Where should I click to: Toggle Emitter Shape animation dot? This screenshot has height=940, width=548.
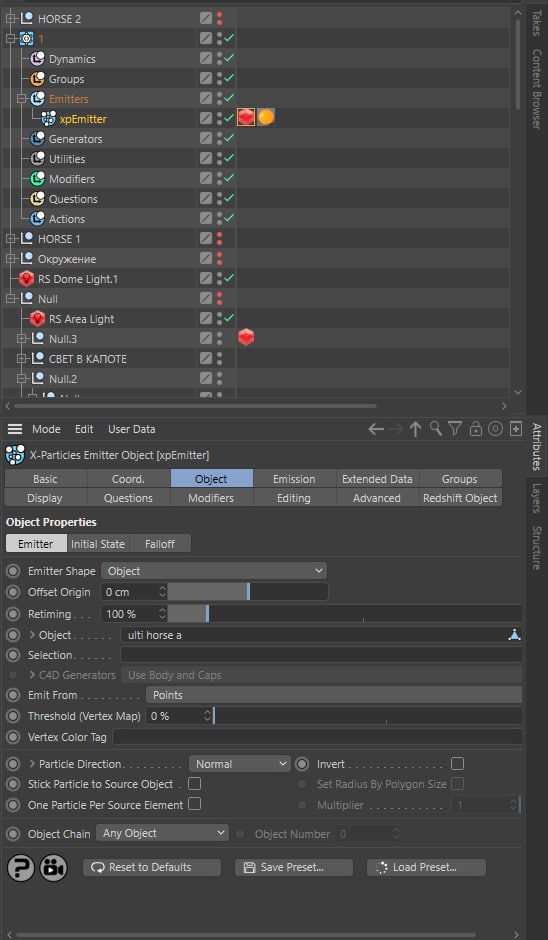13,571
